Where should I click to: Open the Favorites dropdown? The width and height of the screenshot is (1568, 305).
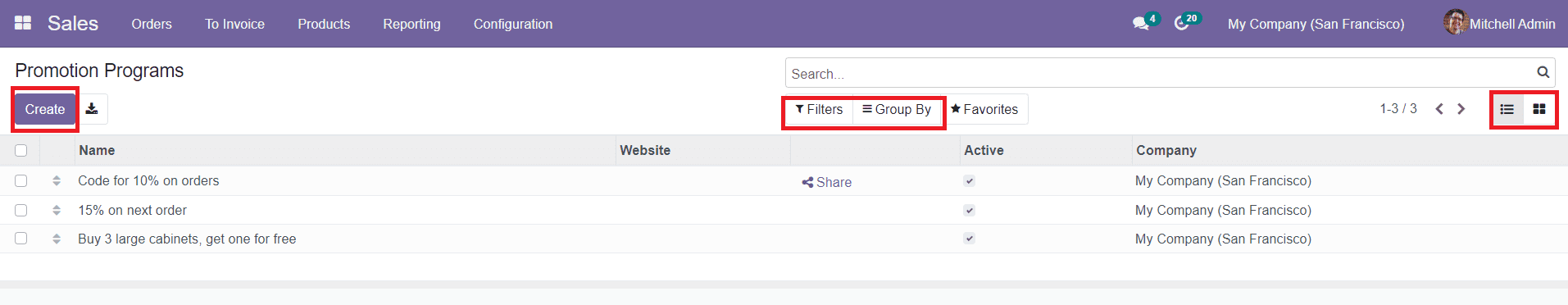click(x=984, y=109)
